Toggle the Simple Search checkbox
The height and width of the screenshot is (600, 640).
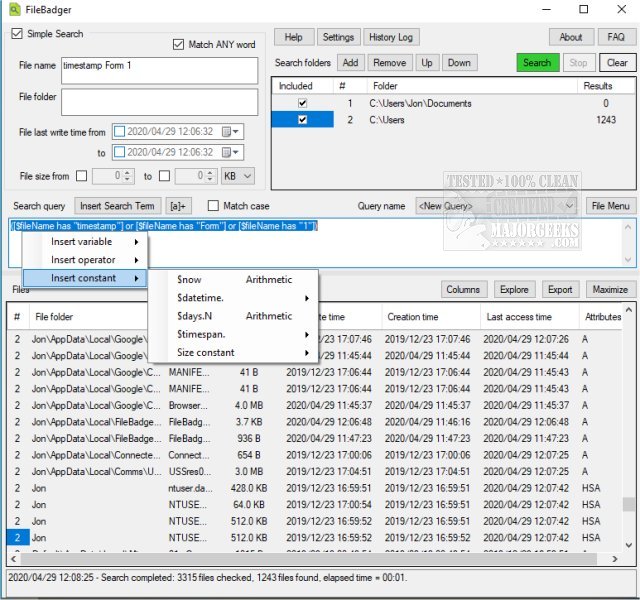click(17, 33)
